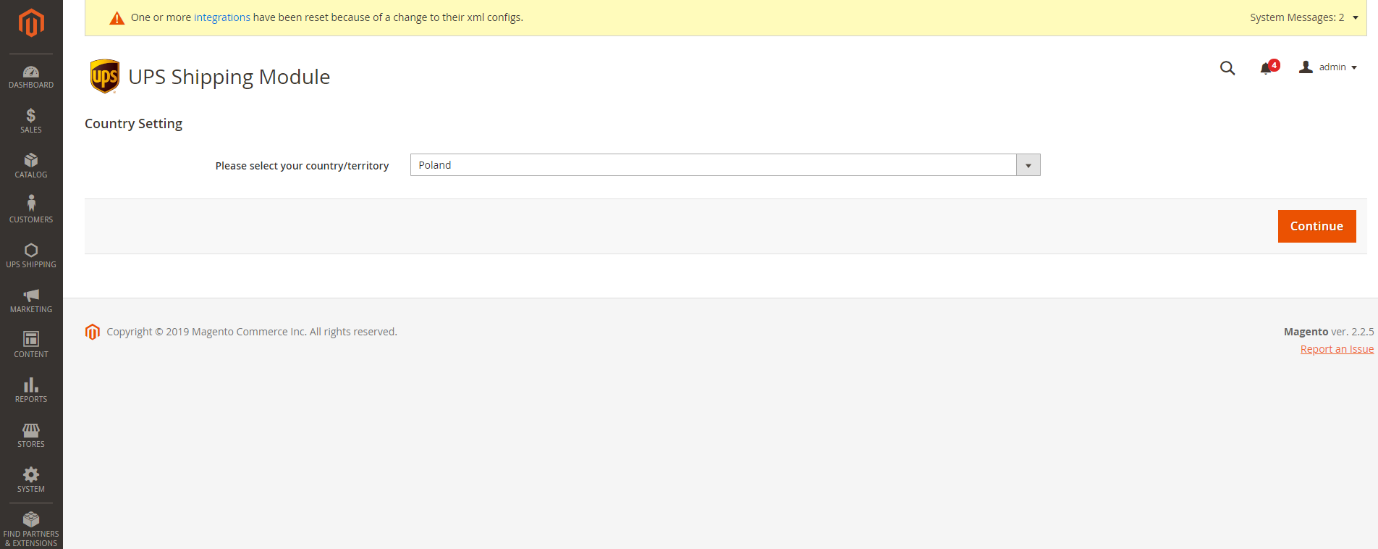Open the Content menu

coord(31,346)
